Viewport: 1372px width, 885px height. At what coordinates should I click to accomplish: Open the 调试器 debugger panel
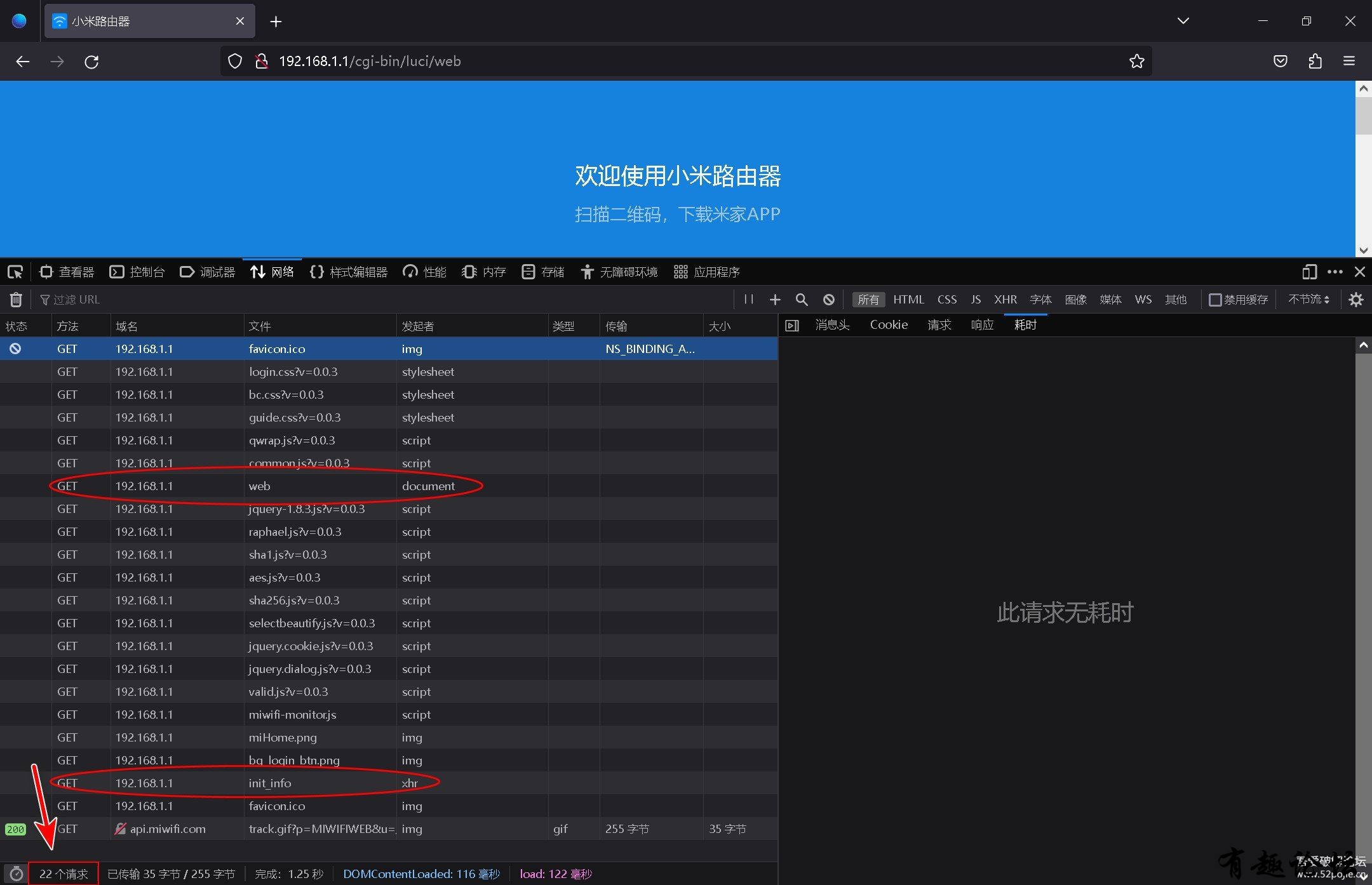click(208, 272)
